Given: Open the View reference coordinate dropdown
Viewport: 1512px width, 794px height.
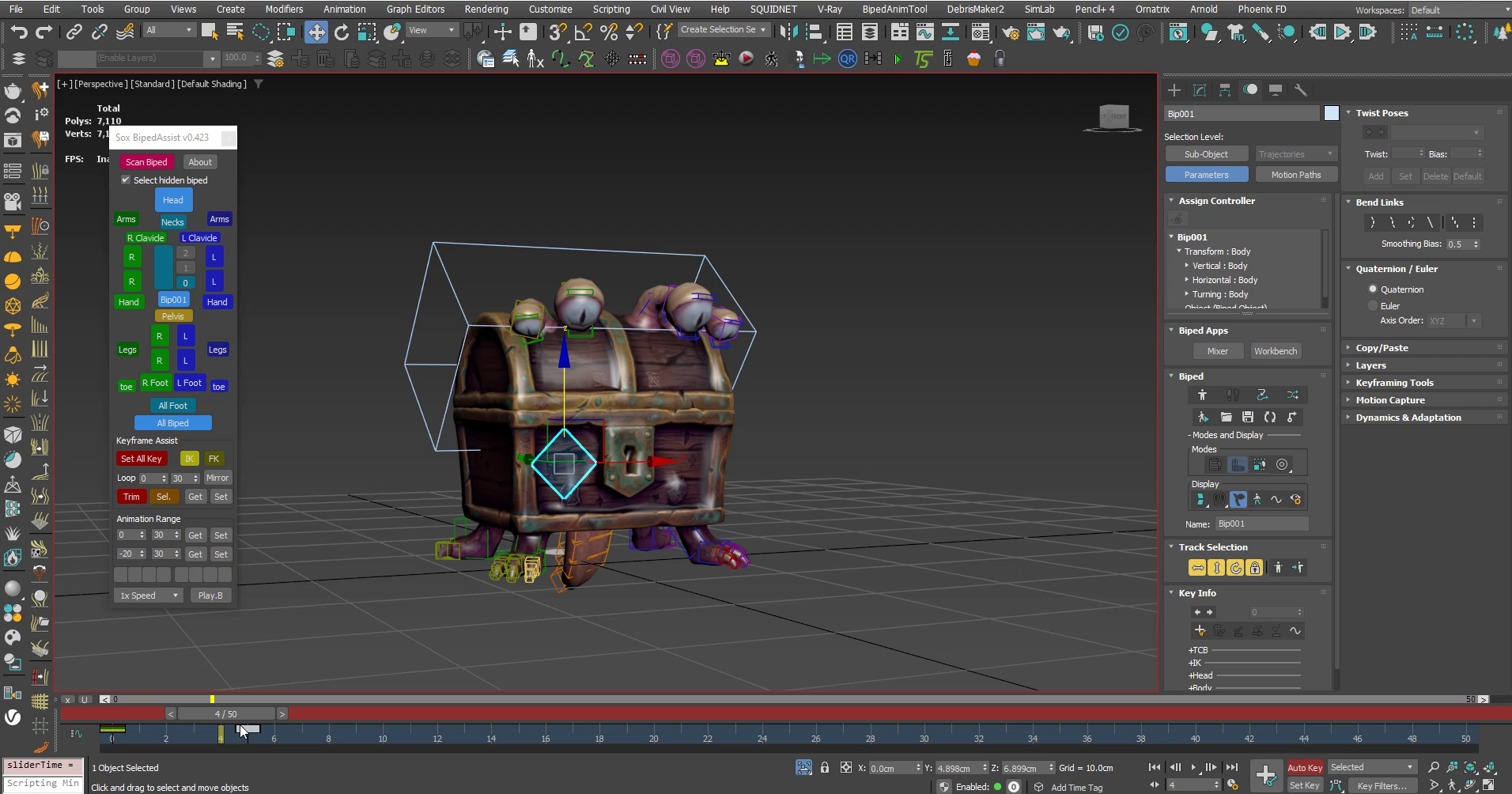Looking at the screenshot, I should (x=432, y=30).
